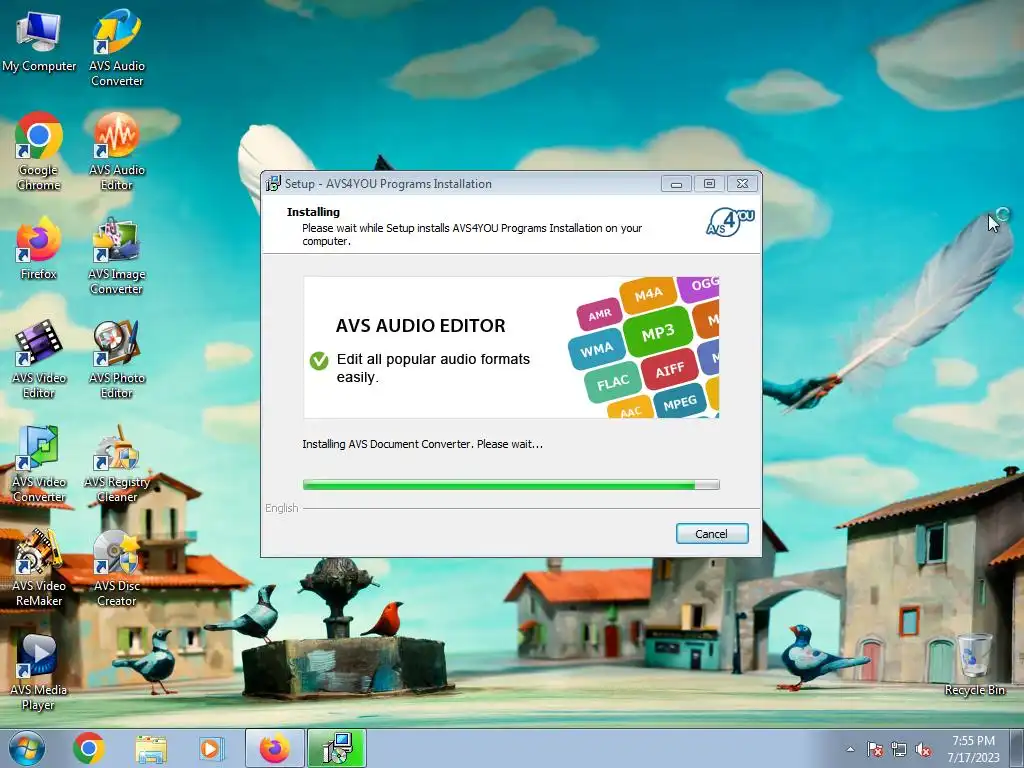Click the WMA format badge
Image resolution: width=1024 pixels, height=768 pixels.
596,349
